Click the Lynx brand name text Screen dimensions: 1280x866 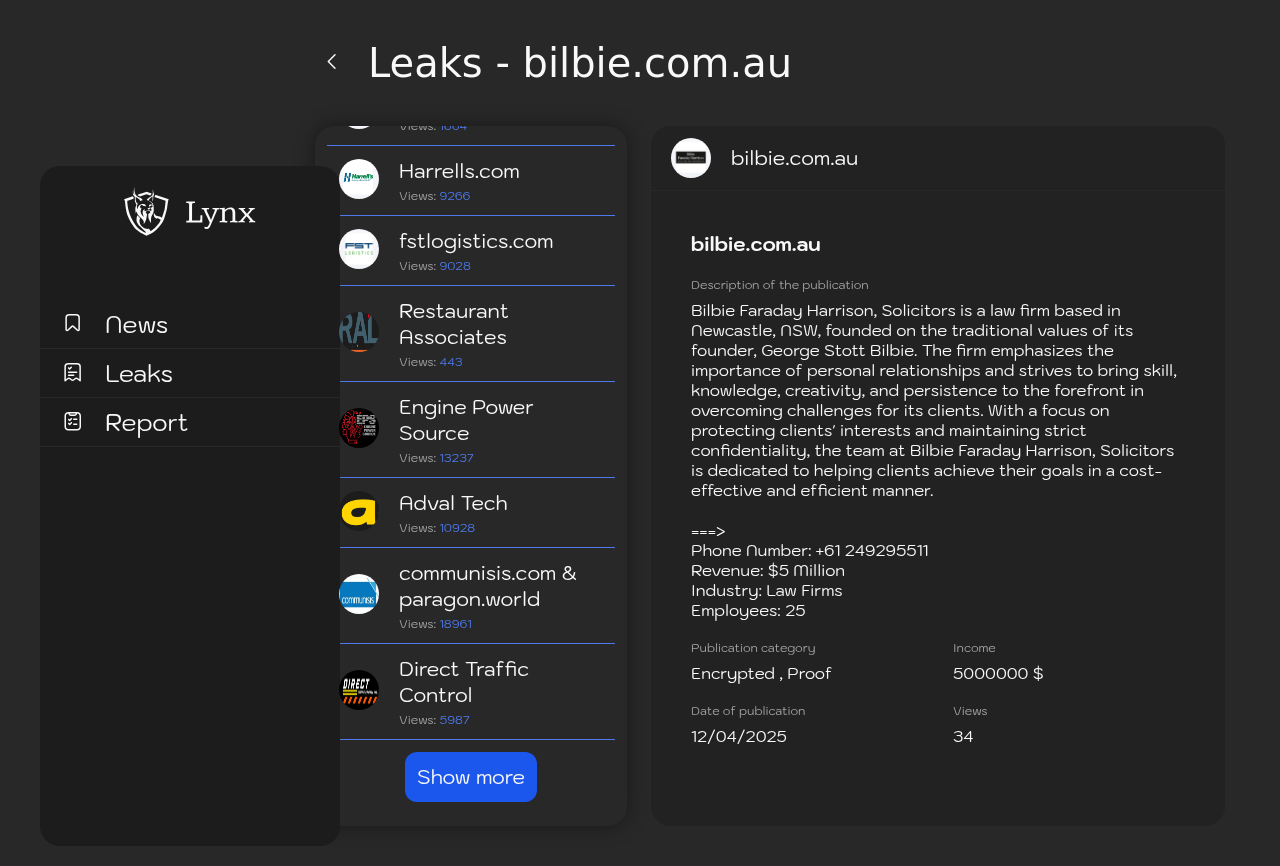(x=220, y=213)
